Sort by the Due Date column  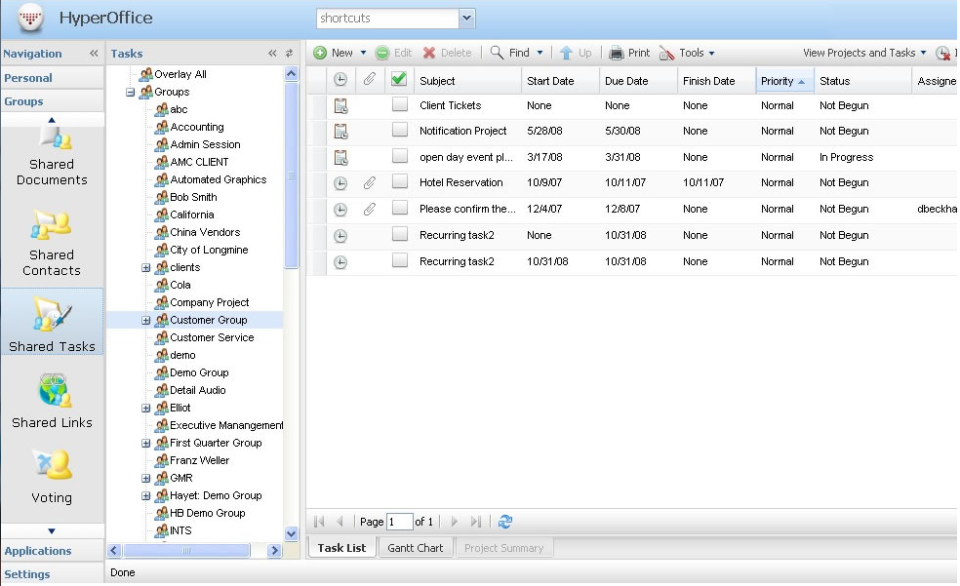[x=639, y=81]
